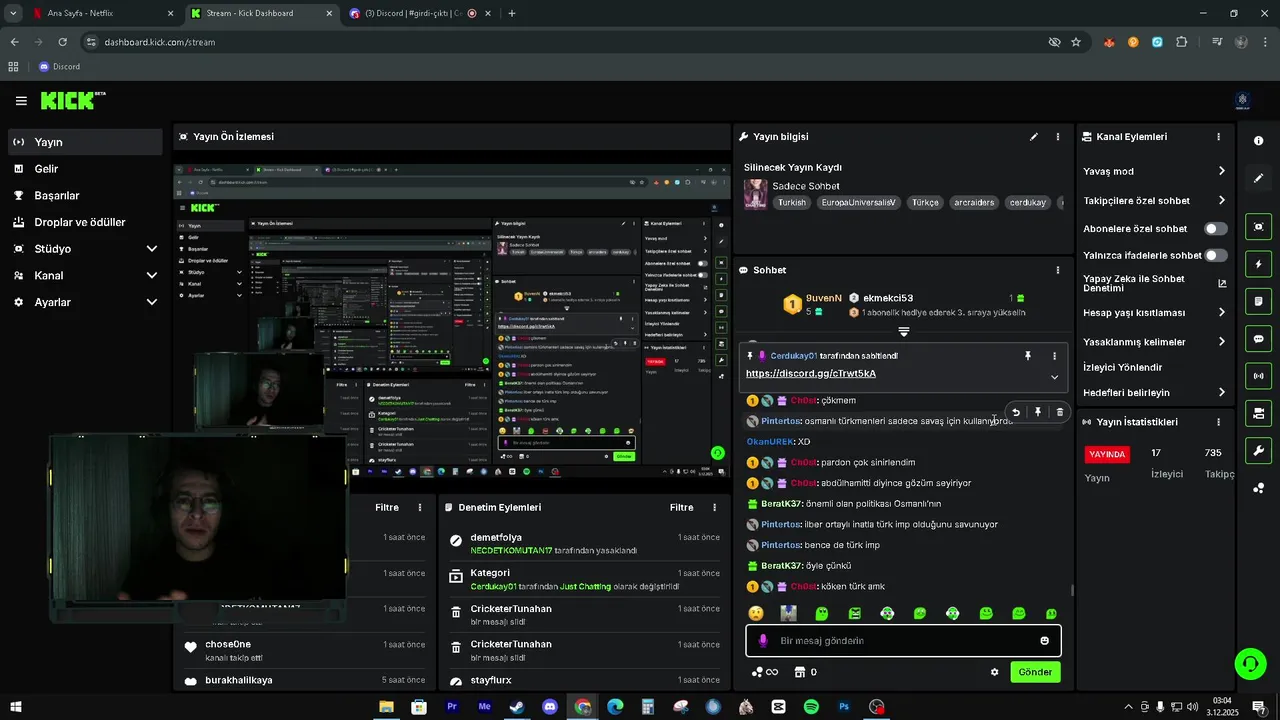Select Droplar ve ödüller in sidebar
The image size is (1280, 720).
[85, 222]
